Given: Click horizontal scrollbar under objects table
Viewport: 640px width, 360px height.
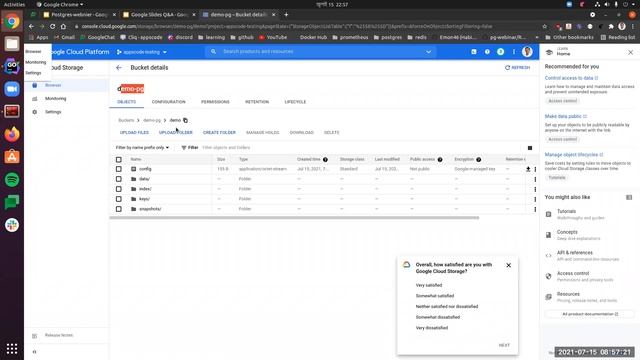Looking at the screenshot, I should 294,218.
